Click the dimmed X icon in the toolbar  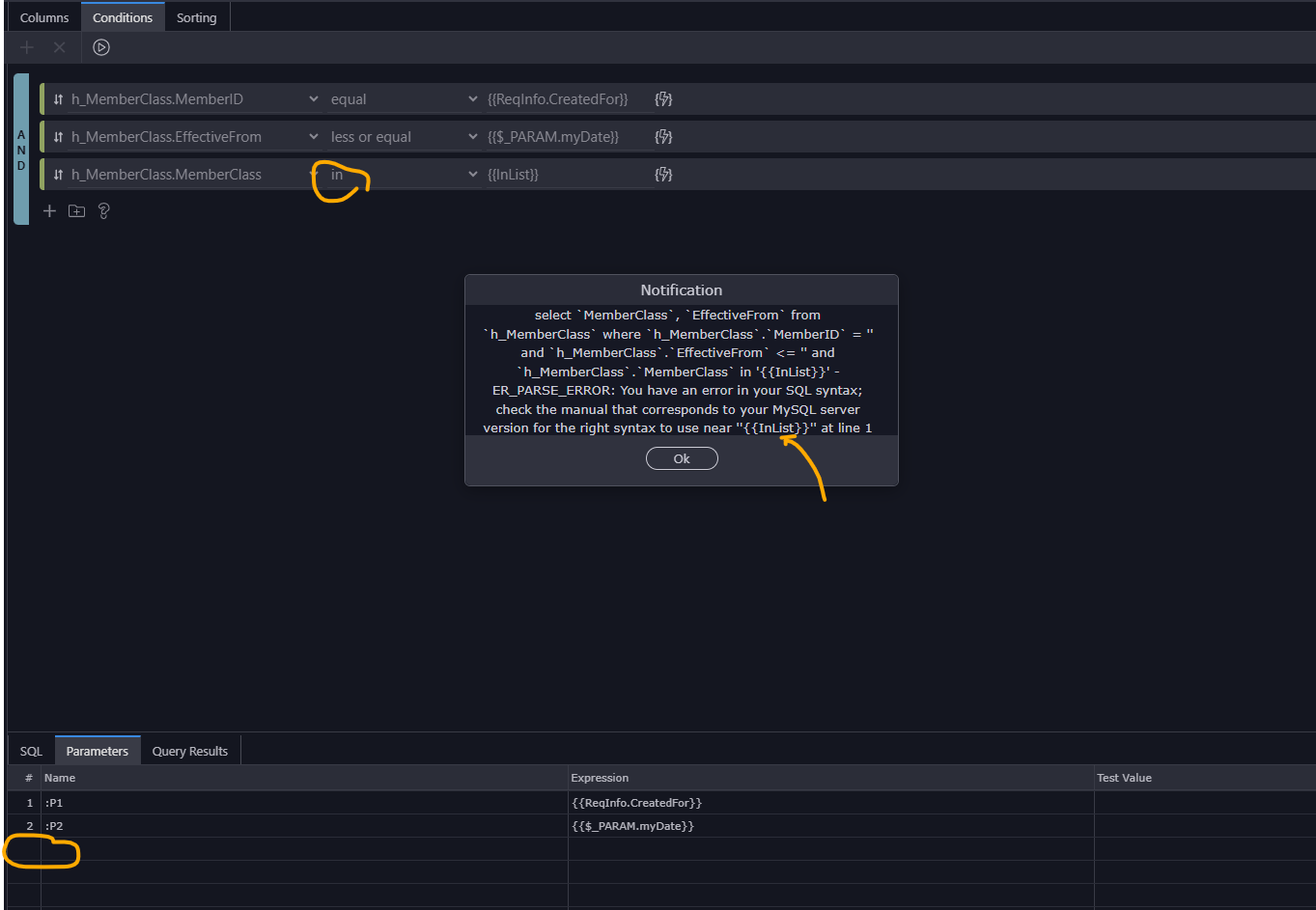tap(60, 46)
